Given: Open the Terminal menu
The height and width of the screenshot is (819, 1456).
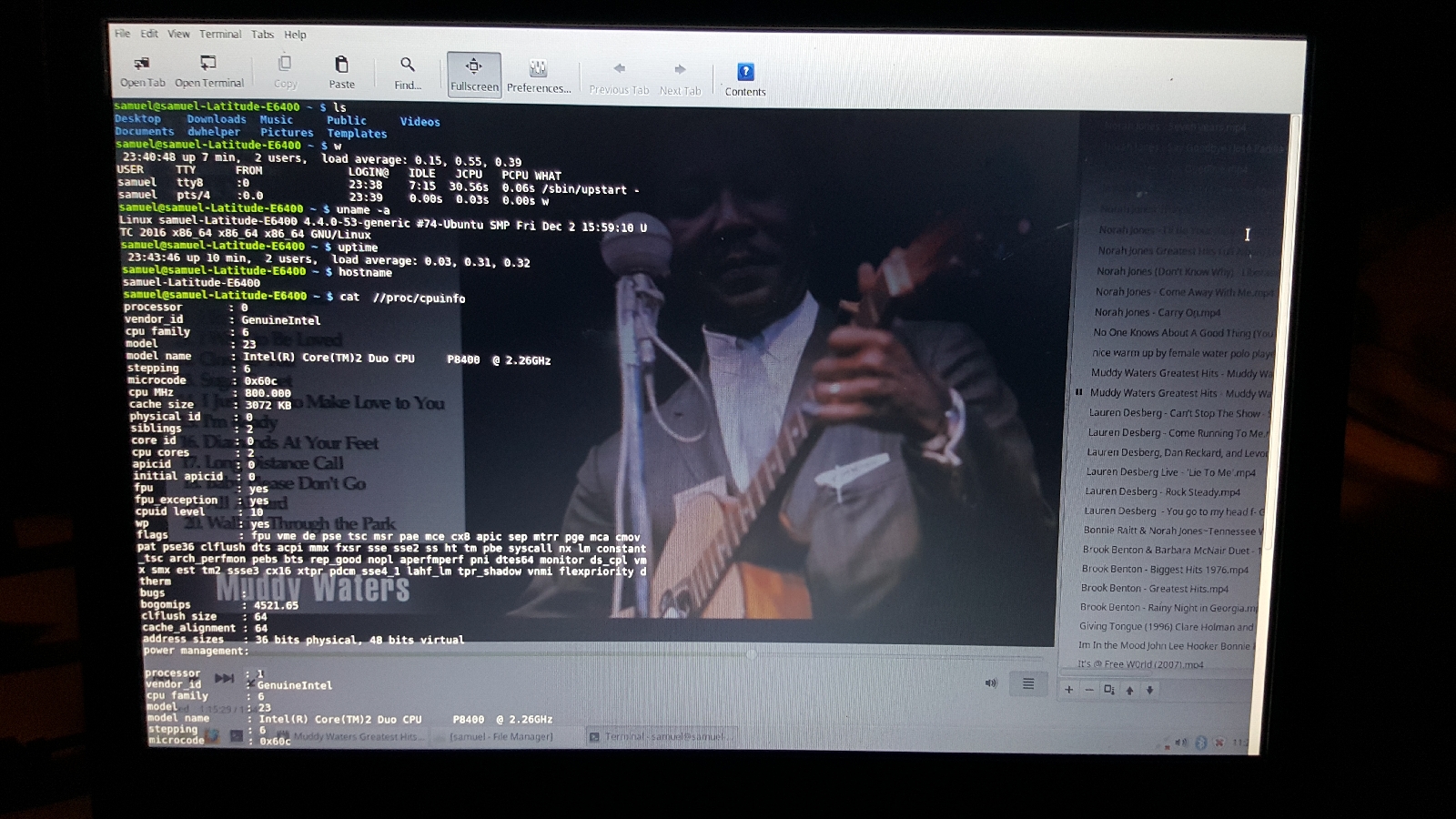Looking at the screenshot, I should click(220, 34).
